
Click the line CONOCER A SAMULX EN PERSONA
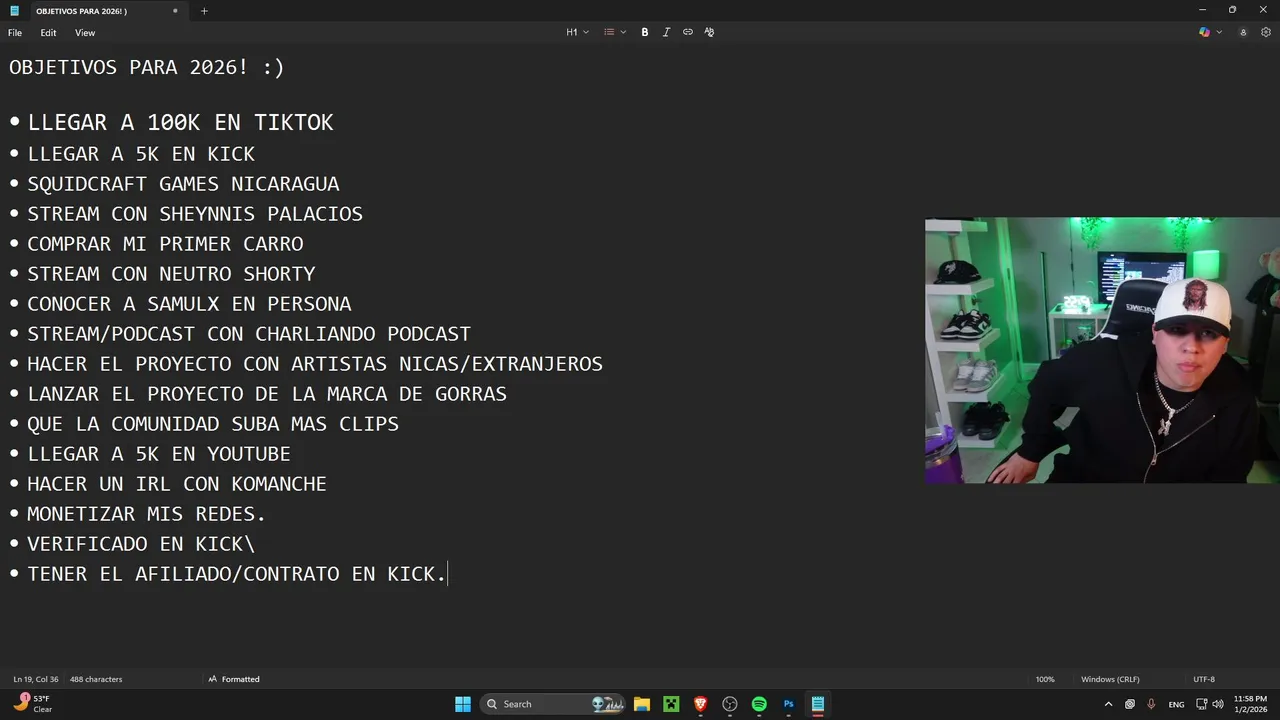(189, 304)
